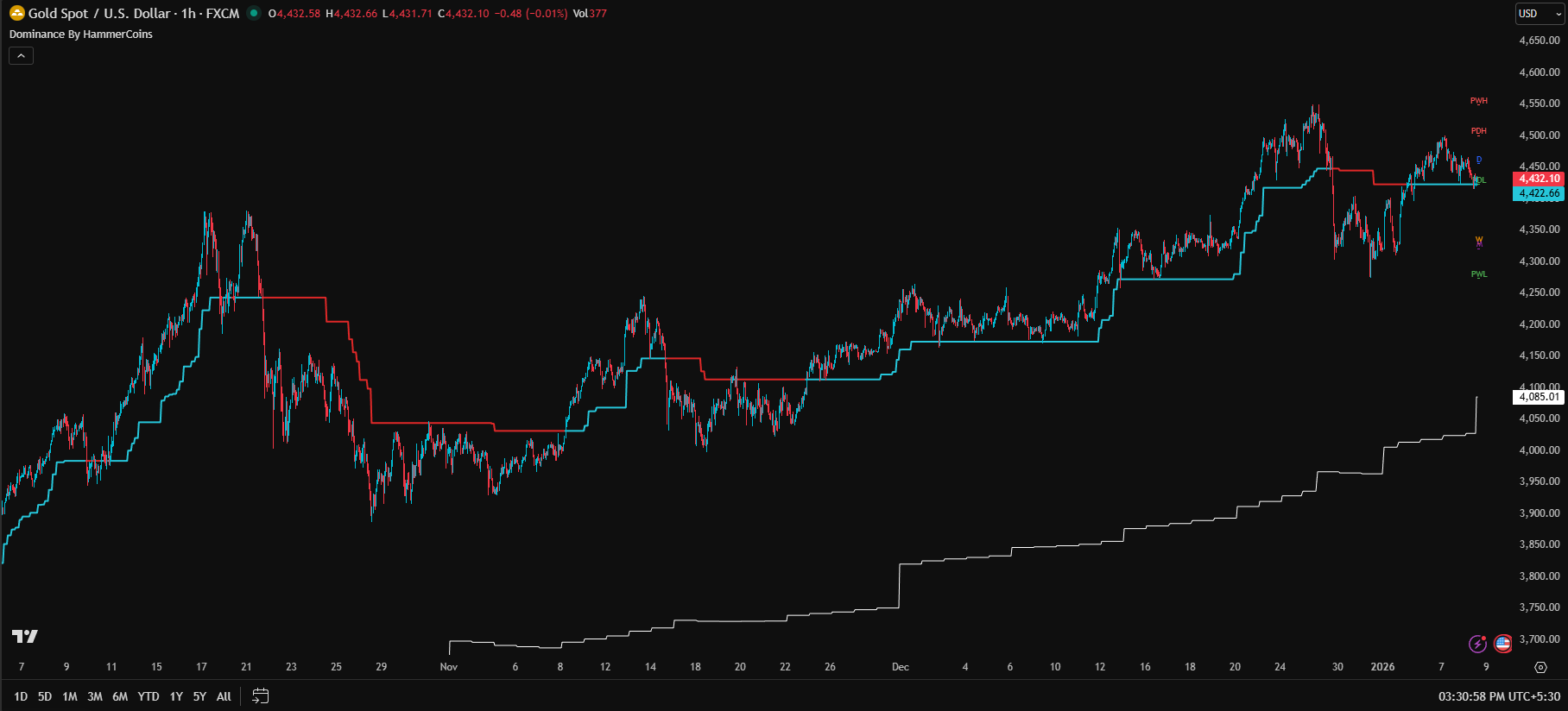Select the YTD date range
Screen dimensions: 1568x711
point(149,696)
